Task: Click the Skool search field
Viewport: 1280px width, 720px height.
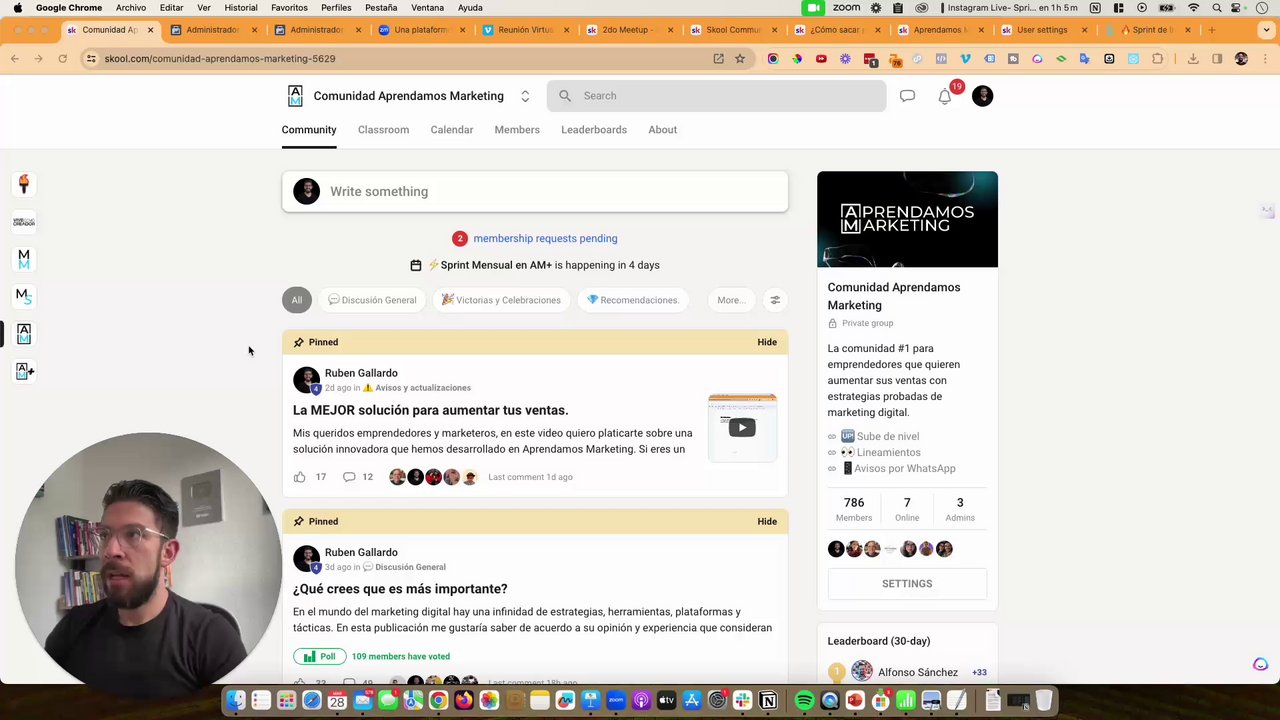Action: click(716, 96)
